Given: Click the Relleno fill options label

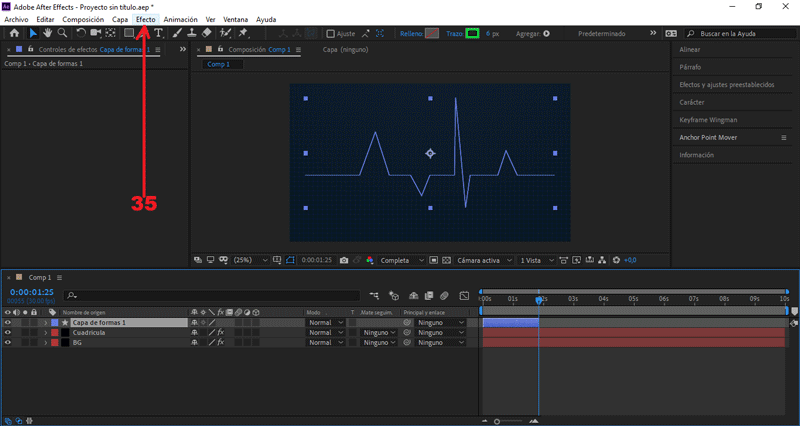Looking at the screenshot, I should point(411,34).
